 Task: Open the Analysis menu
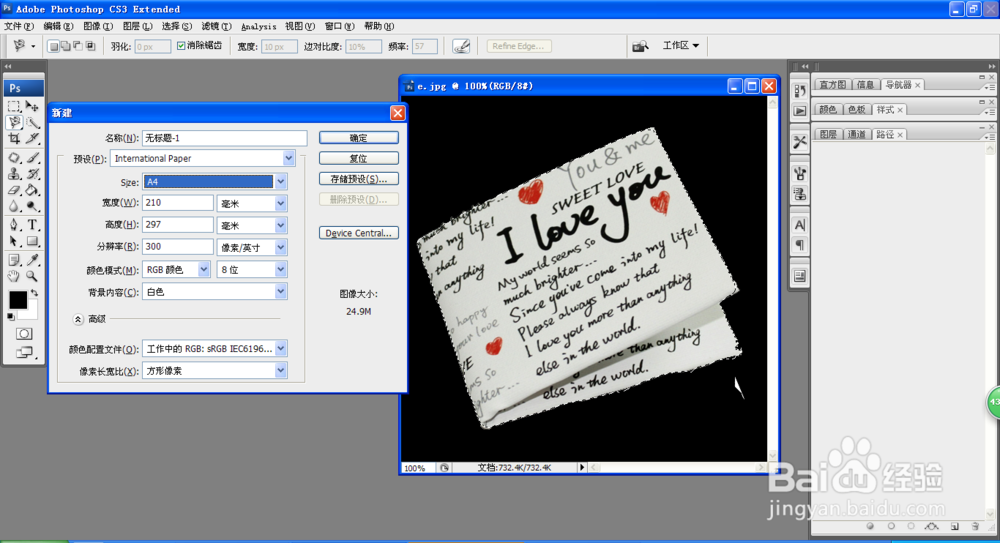(259, 26)
